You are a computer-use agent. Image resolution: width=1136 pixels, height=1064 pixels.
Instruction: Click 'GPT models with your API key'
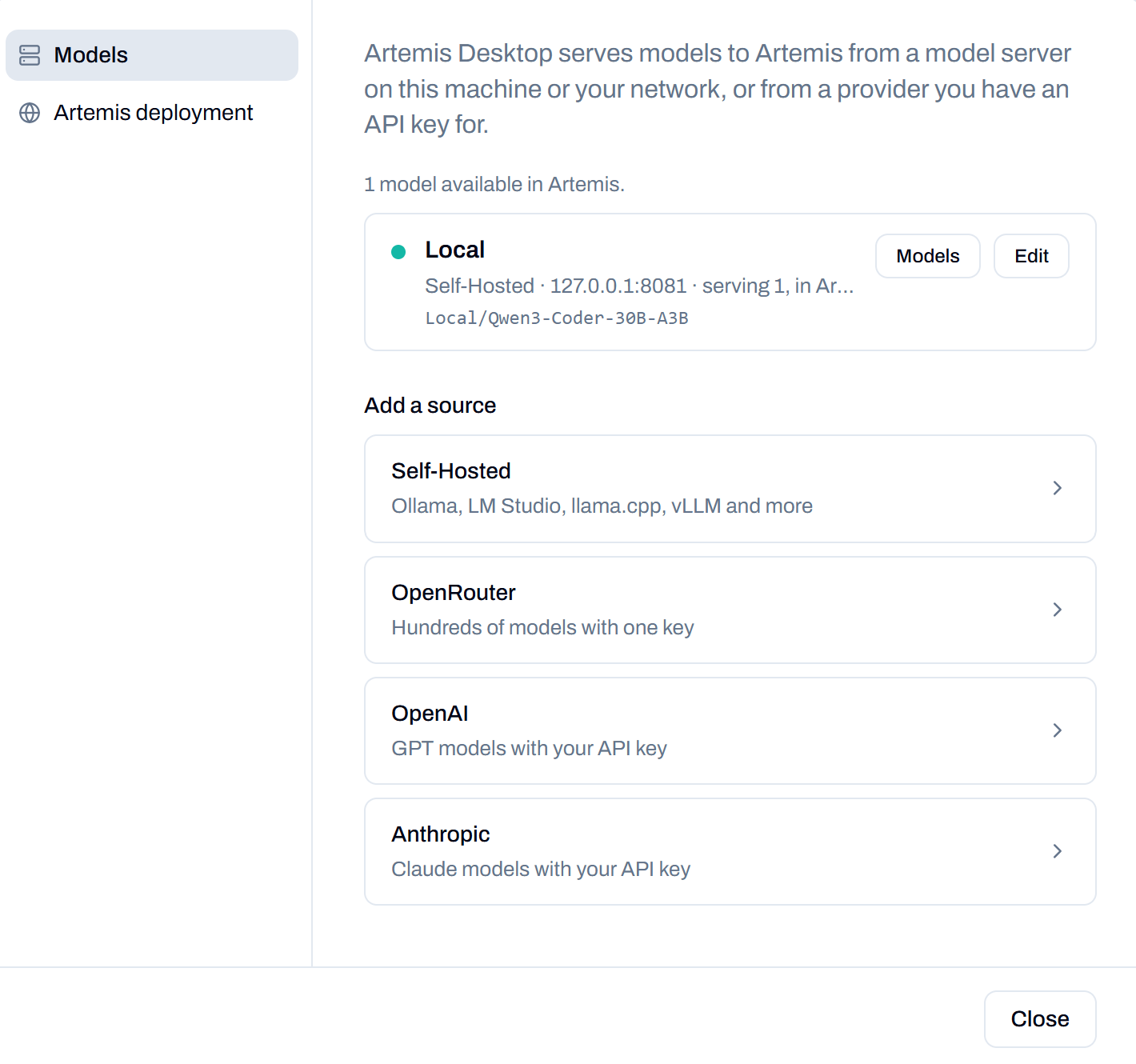point(529,749)
